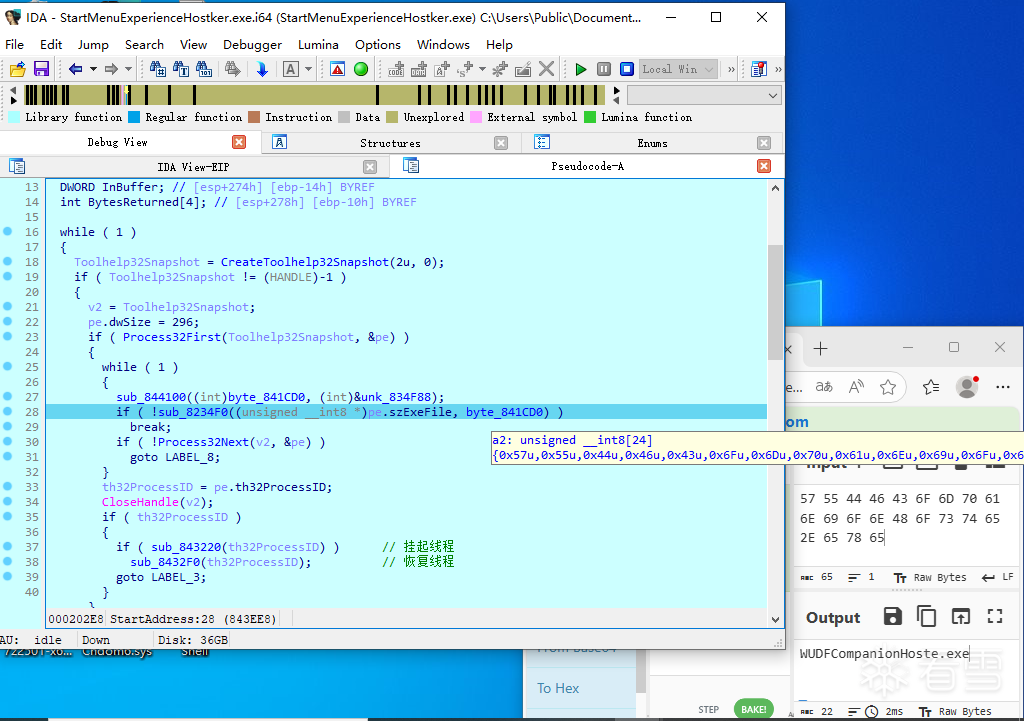Click the Regular function color swatch

click(134, 117)
